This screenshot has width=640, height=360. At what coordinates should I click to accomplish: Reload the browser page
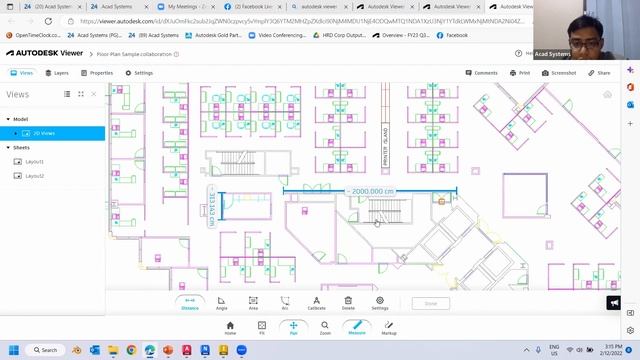click(x=48, y=21)
